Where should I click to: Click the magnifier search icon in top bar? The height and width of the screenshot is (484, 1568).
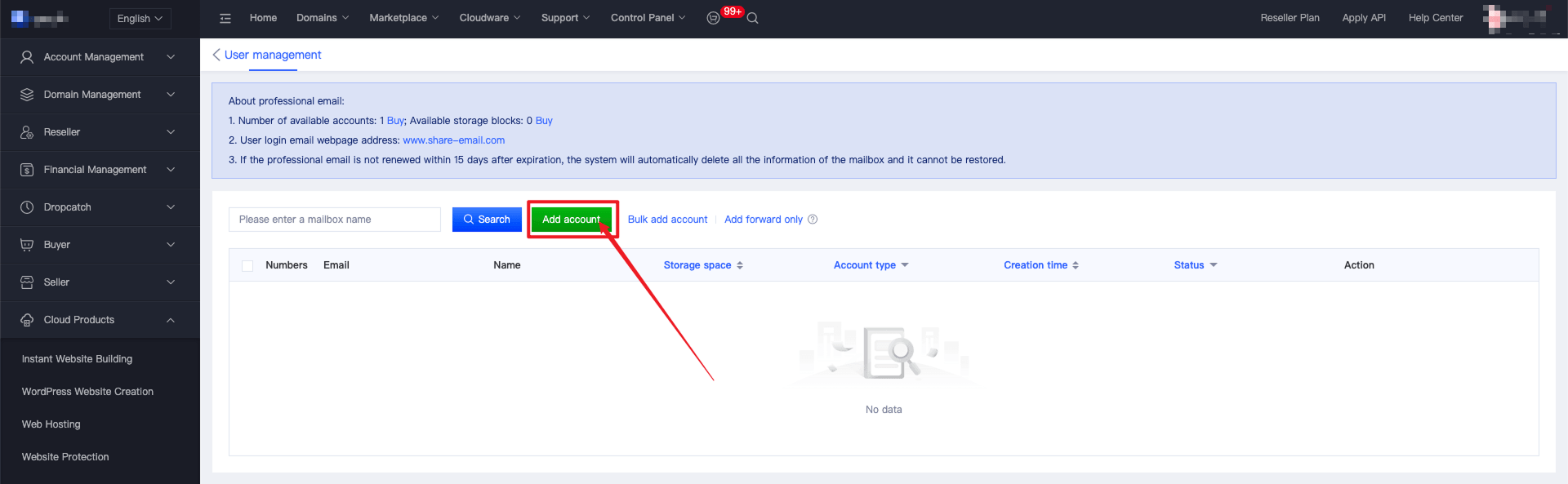click(753, 18)
